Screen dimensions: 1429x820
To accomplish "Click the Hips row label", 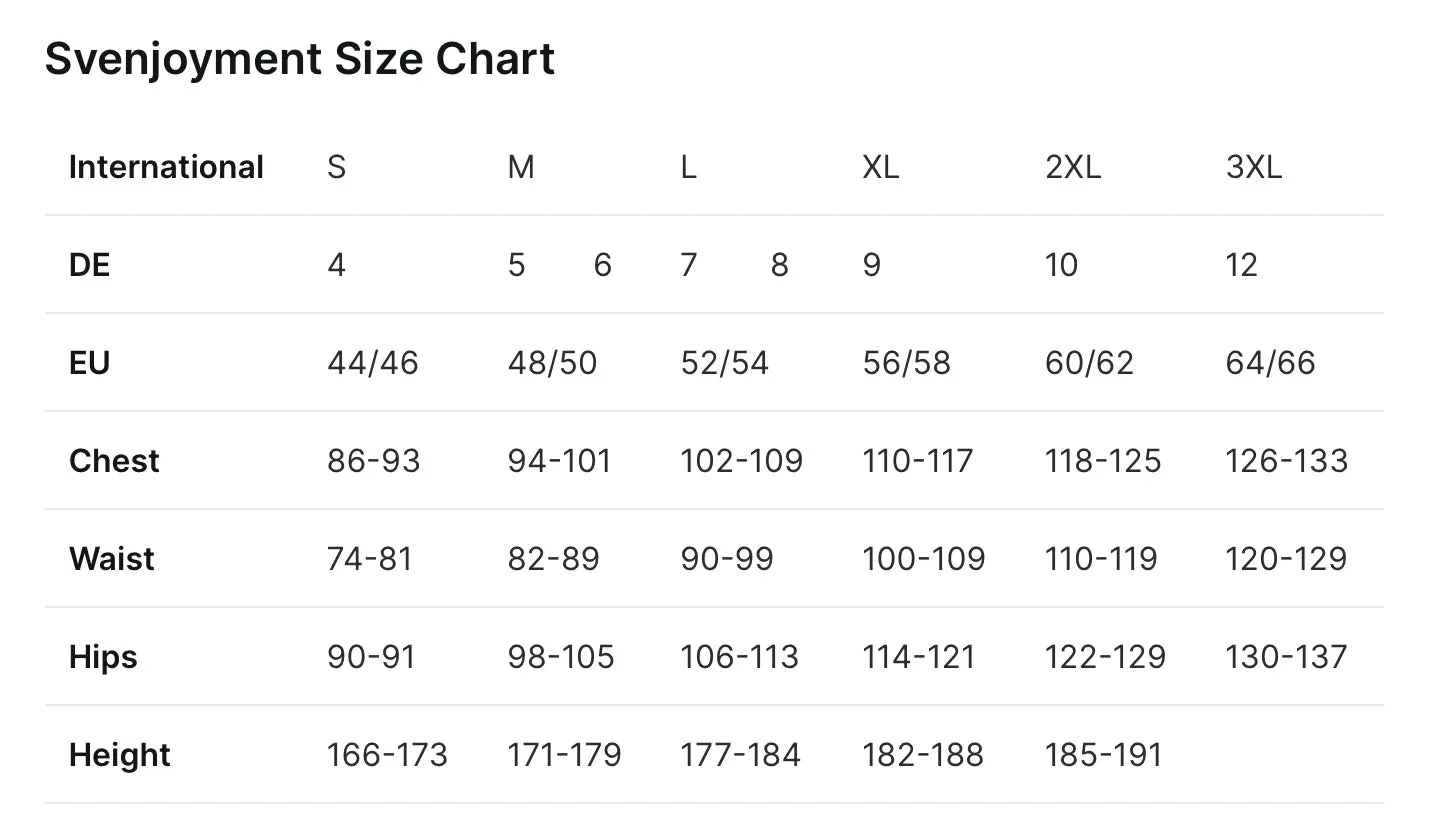I will coord(103,657).
